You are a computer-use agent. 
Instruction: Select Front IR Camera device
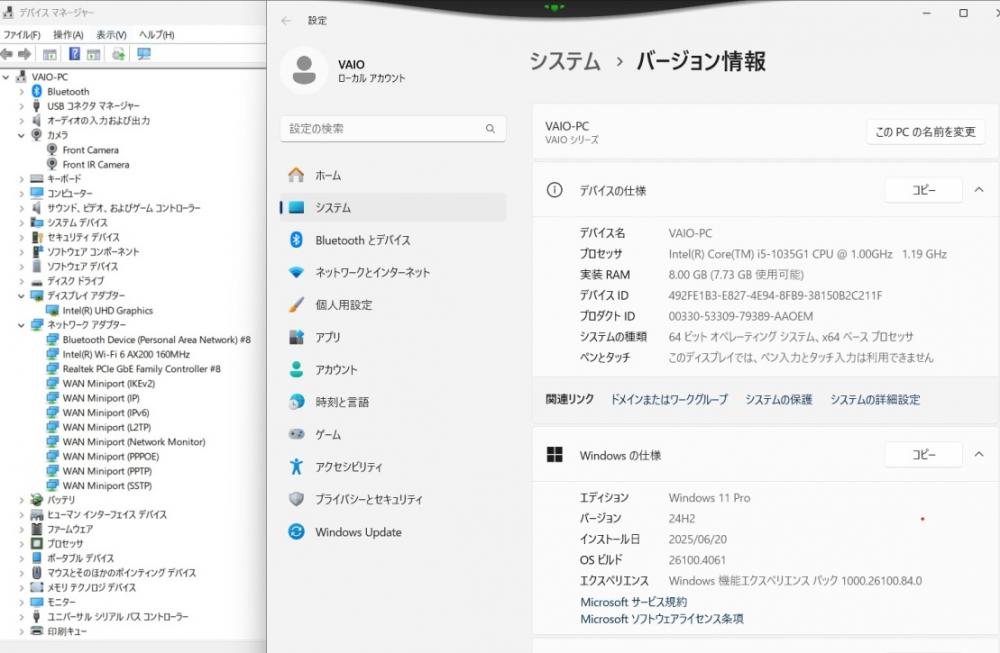[96, 165]
